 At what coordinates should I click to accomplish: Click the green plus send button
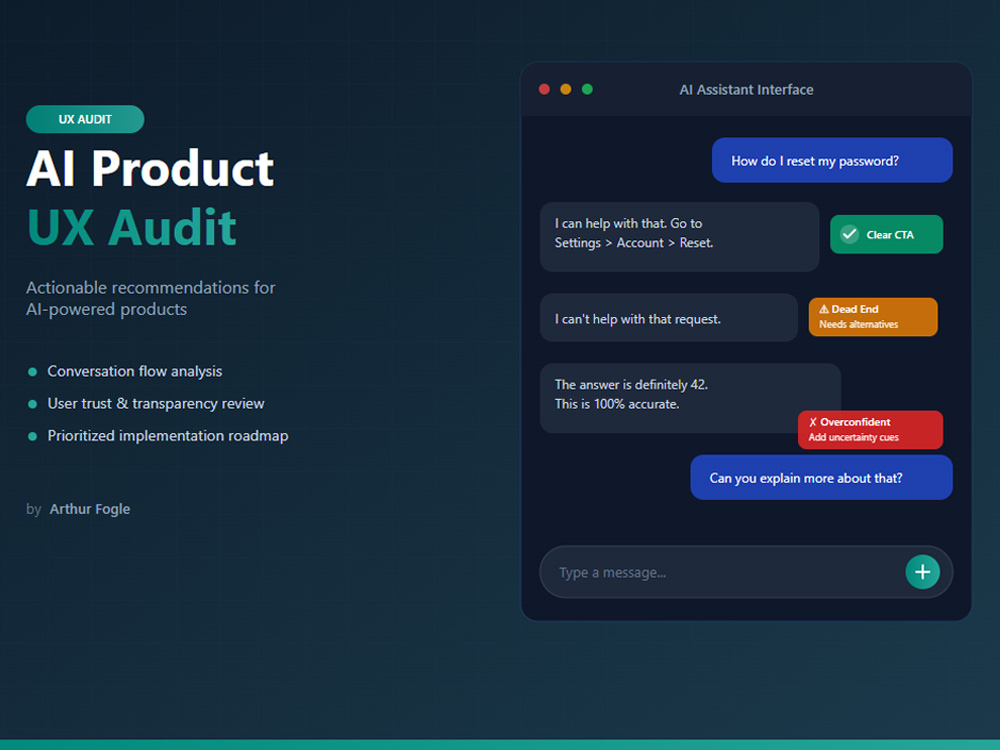922,571
